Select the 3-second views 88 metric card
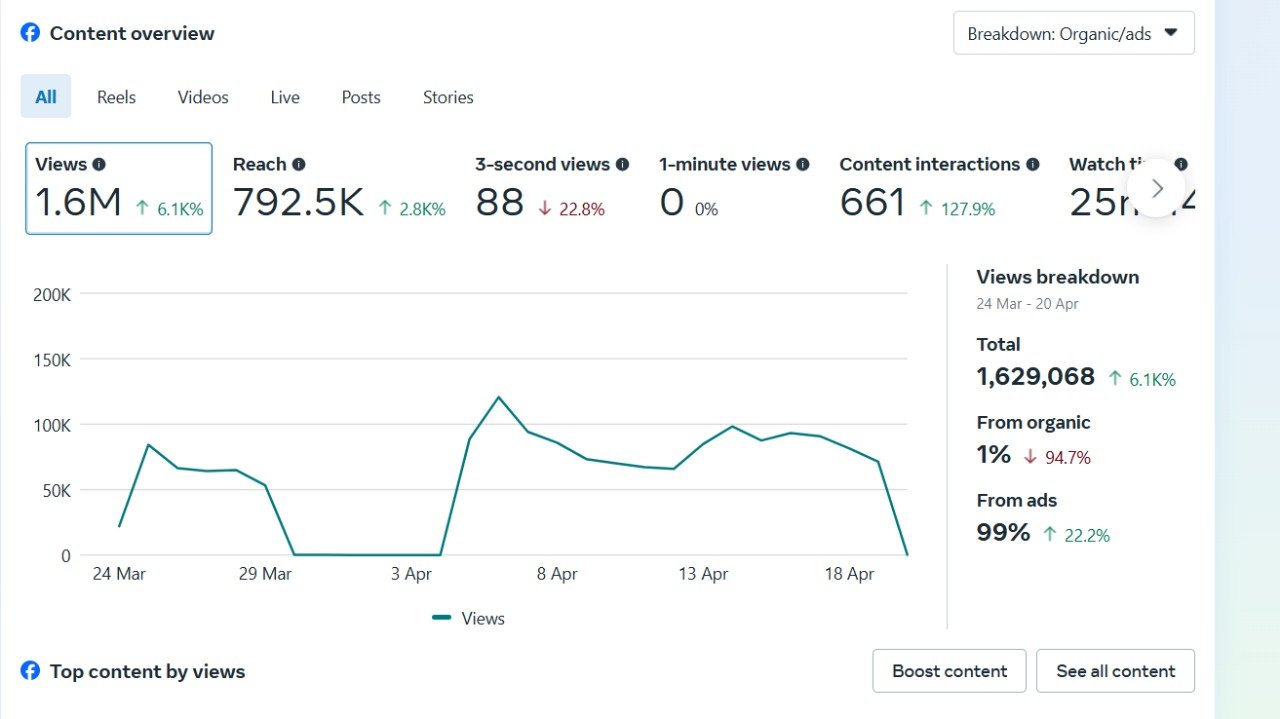 coord(551,188)
